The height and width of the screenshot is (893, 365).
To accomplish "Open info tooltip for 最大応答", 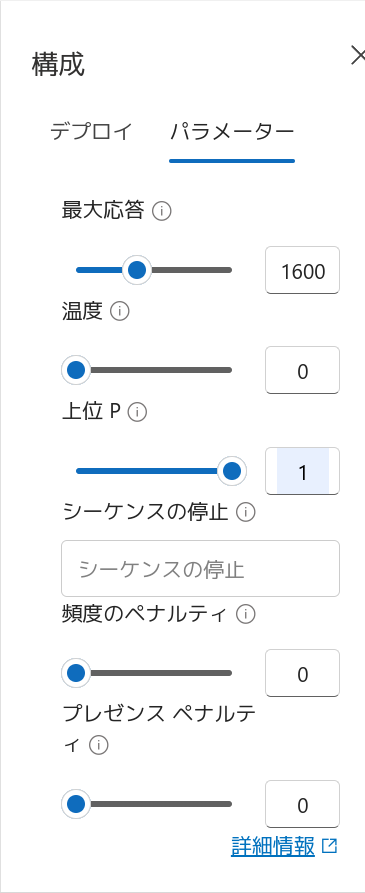I will point(162,212).
